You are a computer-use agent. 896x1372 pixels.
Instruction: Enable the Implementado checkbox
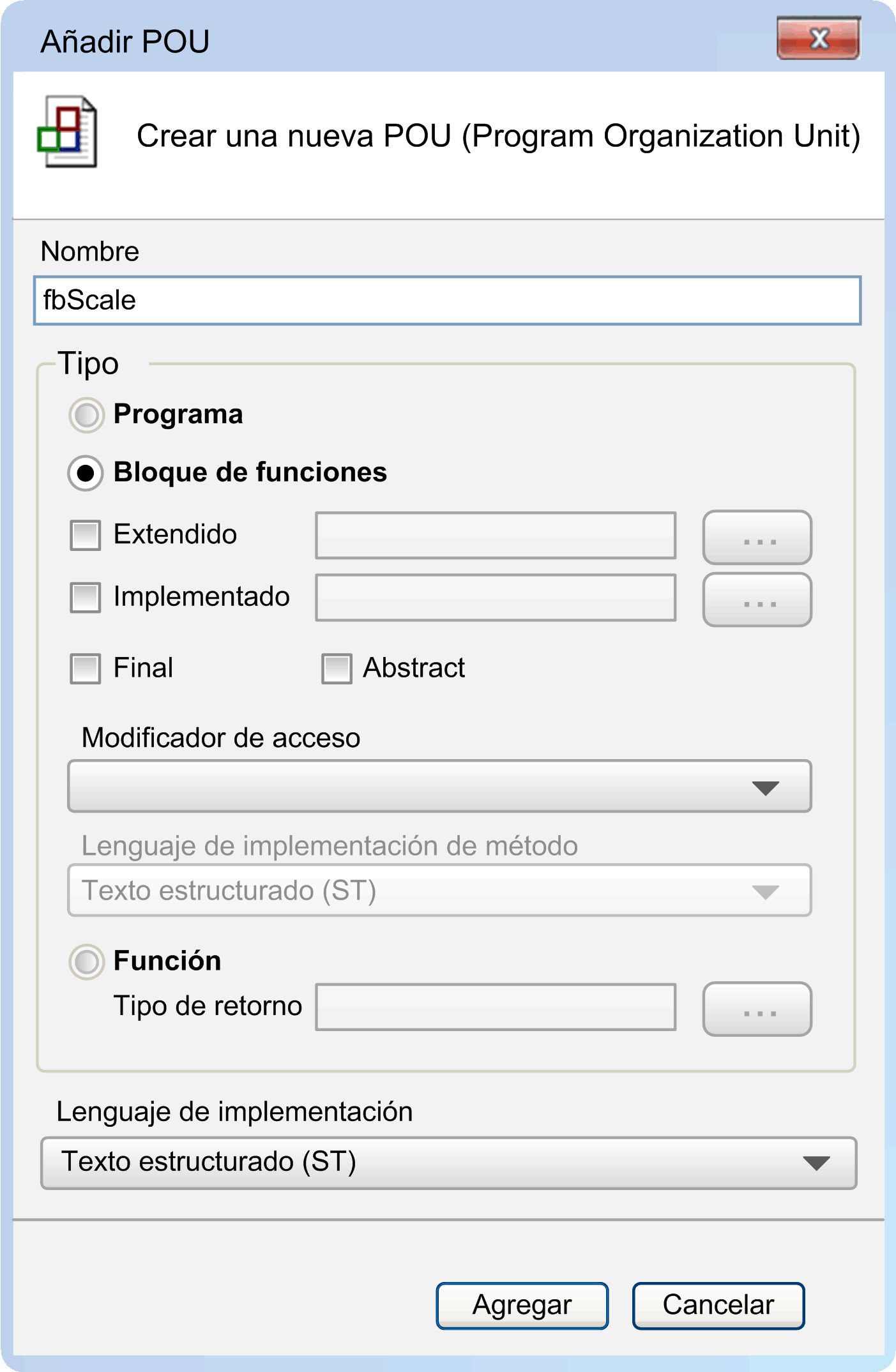pyautogui.click(x=85, y=597)
